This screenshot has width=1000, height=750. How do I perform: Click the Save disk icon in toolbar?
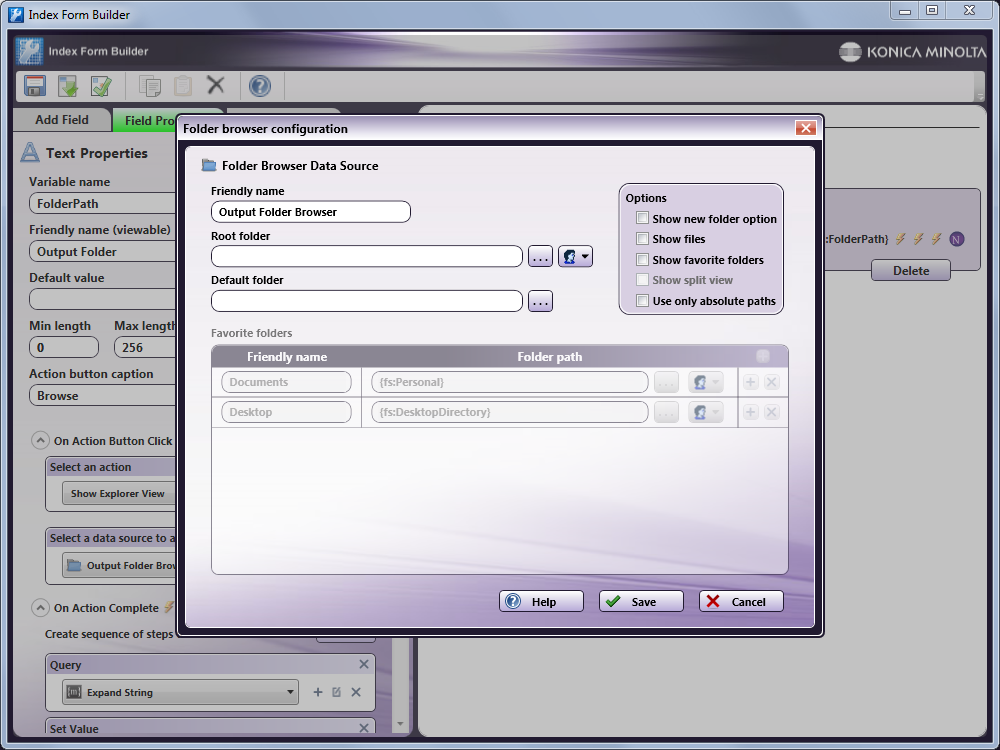[x=34, y=85]
